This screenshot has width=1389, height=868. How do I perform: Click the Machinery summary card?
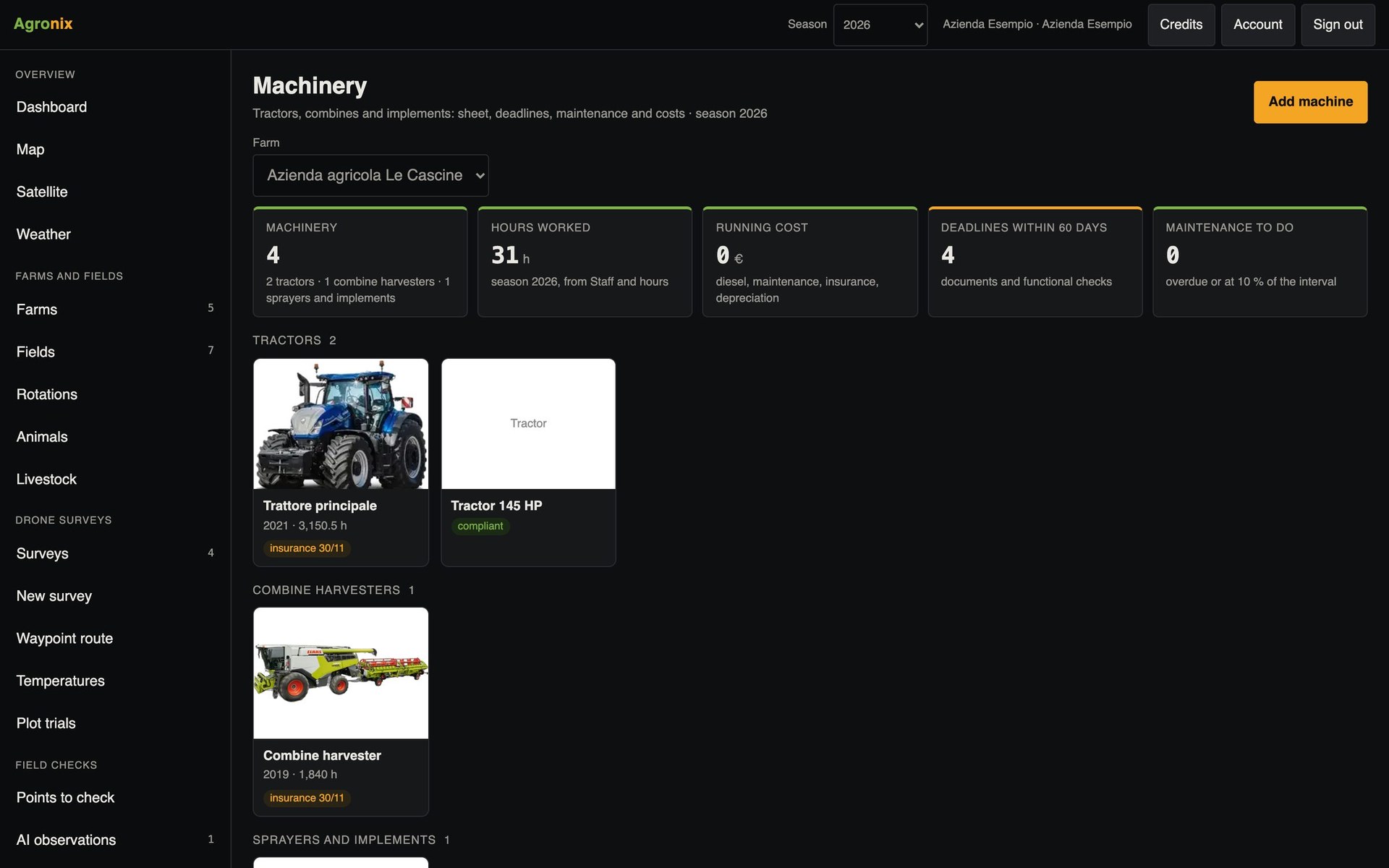360,262
